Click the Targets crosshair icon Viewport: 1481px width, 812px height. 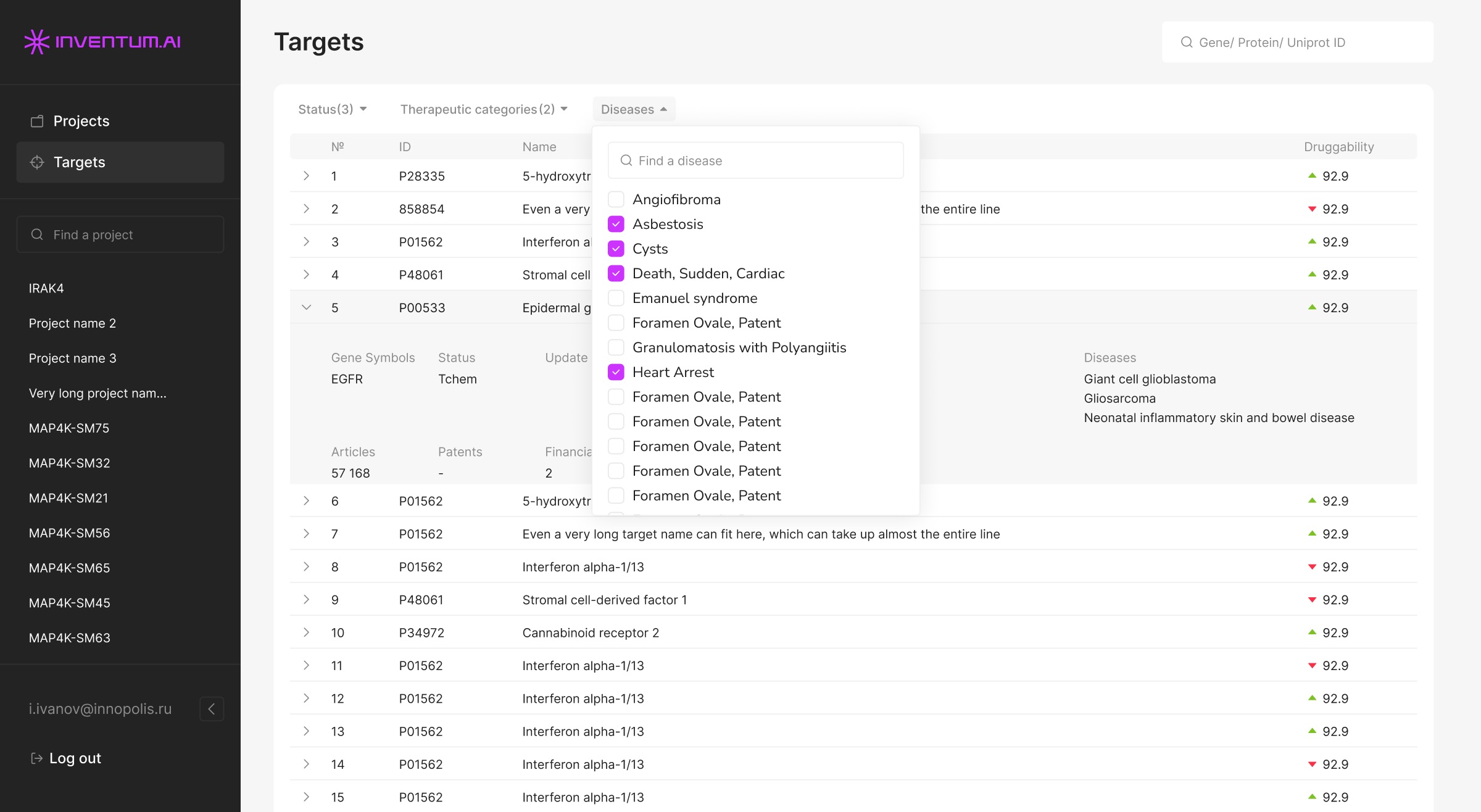(x=37, y=162)
